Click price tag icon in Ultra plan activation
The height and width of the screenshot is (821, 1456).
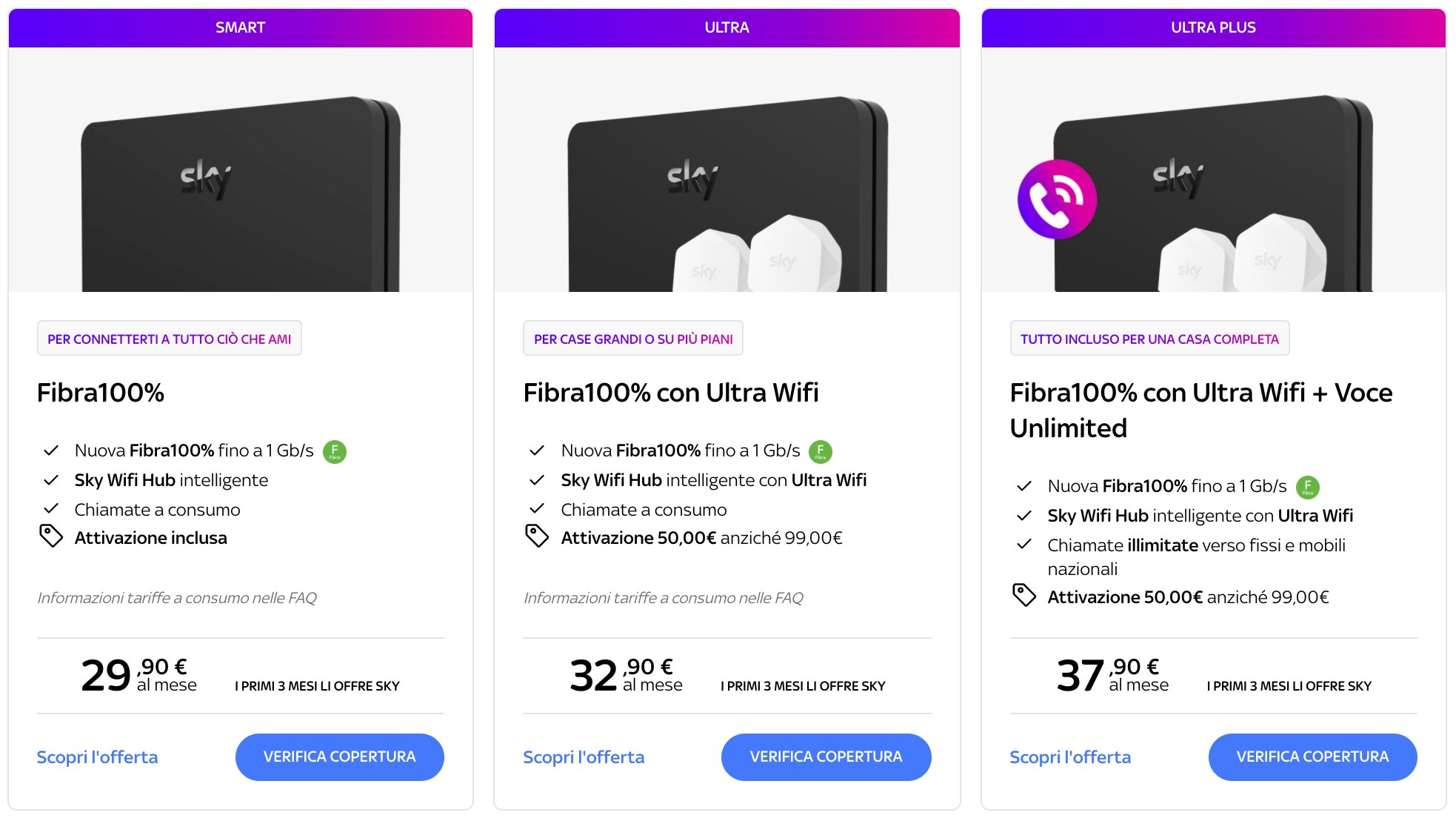click(537, 536)
